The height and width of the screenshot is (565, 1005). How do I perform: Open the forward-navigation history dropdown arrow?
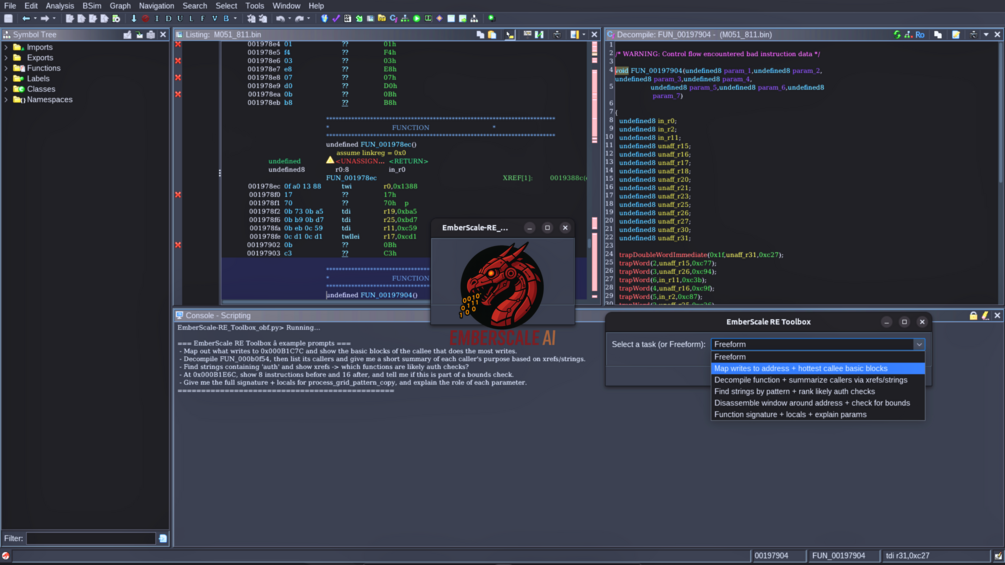click(x=54, y=19)
